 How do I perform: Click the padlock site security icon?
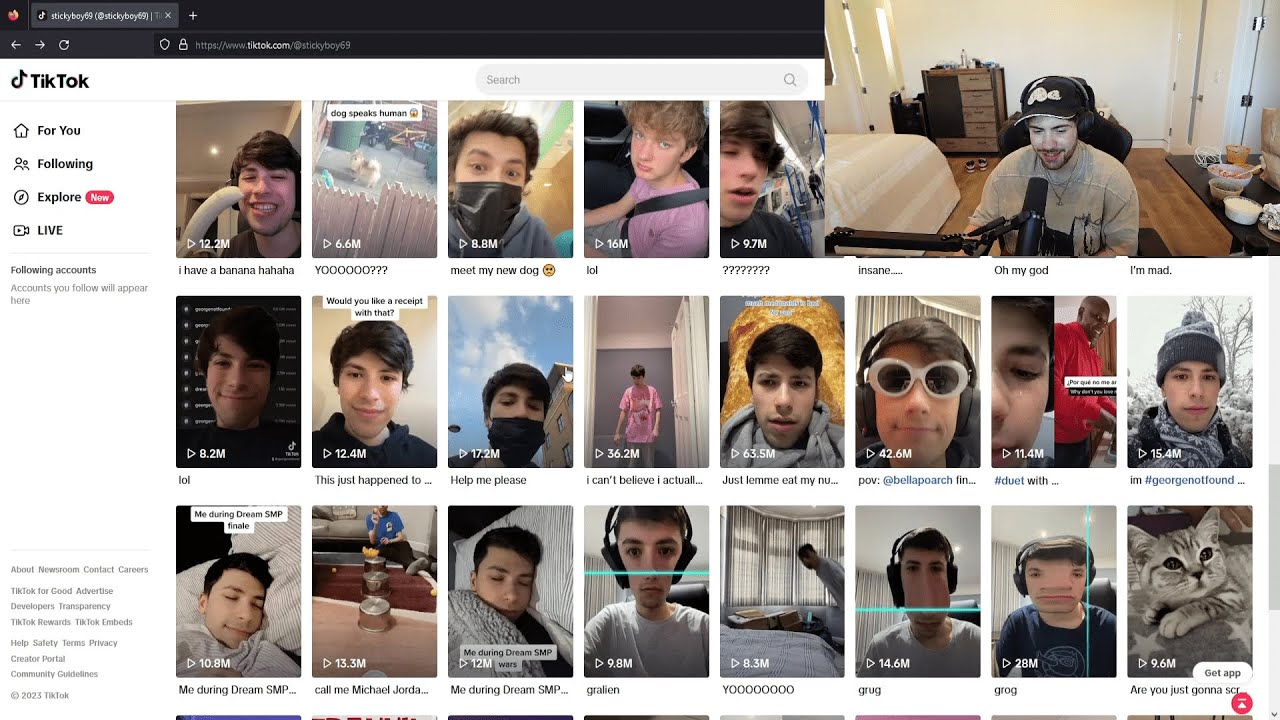(183, 45)
